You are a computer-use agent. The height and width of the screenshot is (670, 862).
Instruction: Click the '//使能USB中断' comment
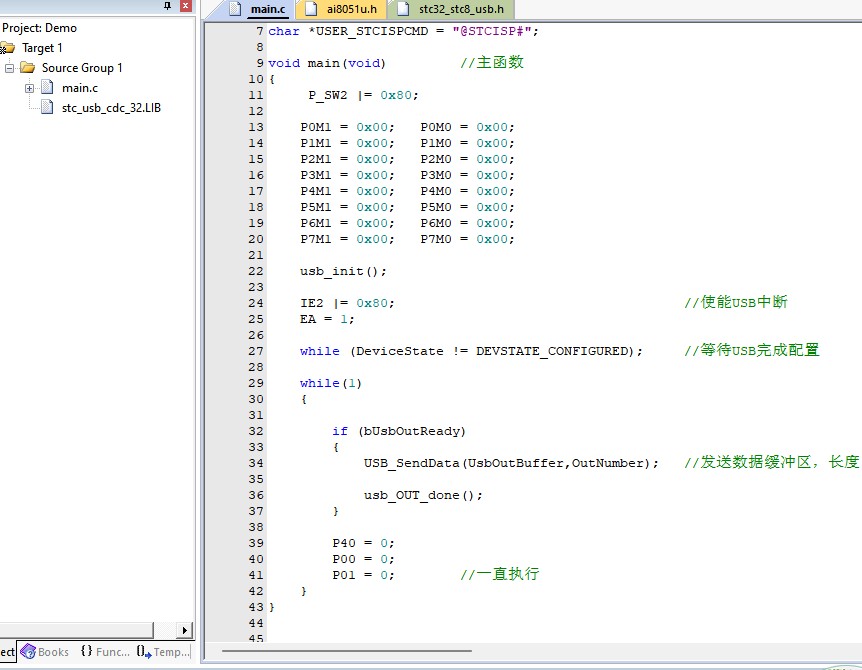click(x=736, y=302)
